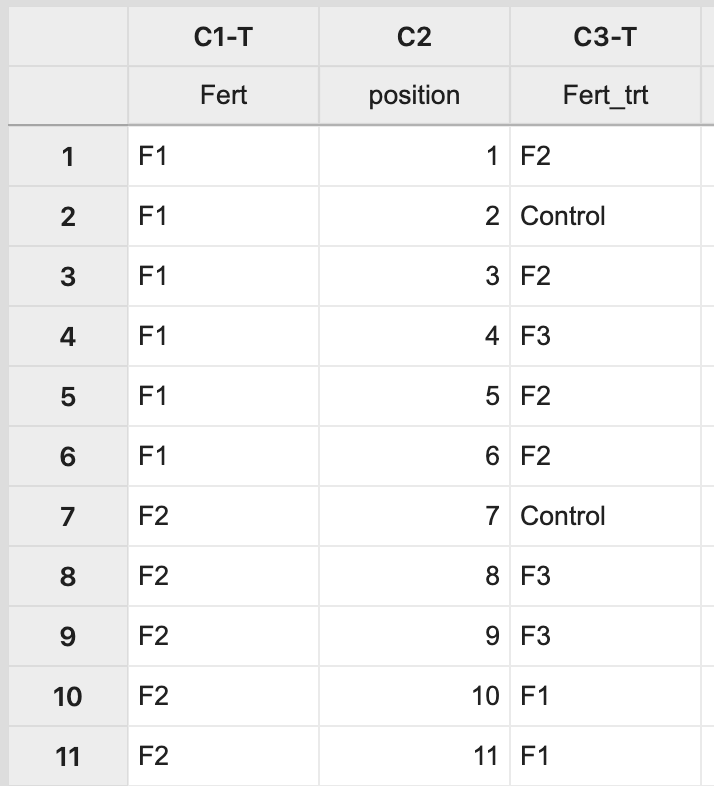
Task: Click the F2 Fert cell in row 8
Action: point(223,576)
